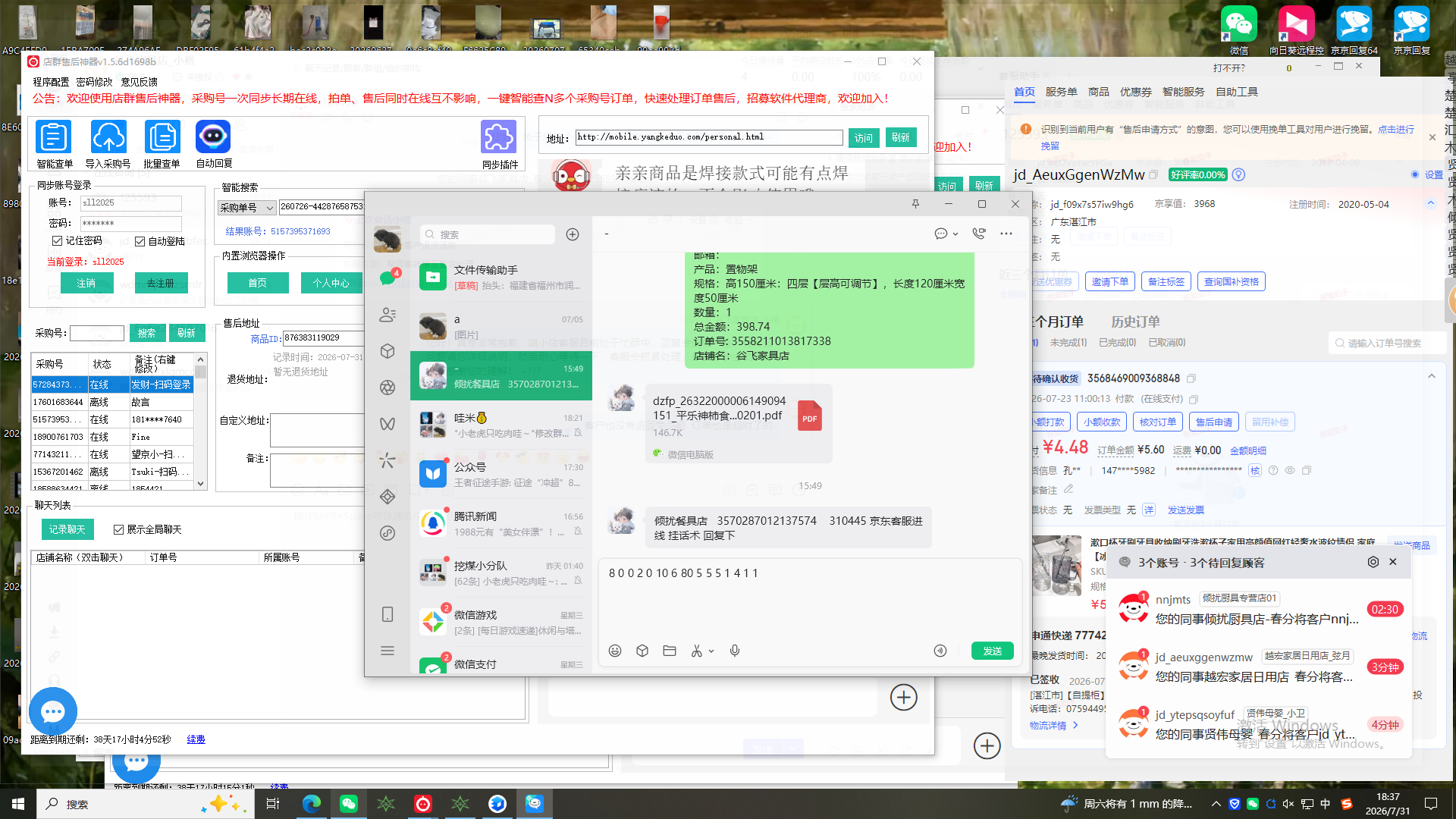Open the 意见反馈 menu

(x=140, y=82)
